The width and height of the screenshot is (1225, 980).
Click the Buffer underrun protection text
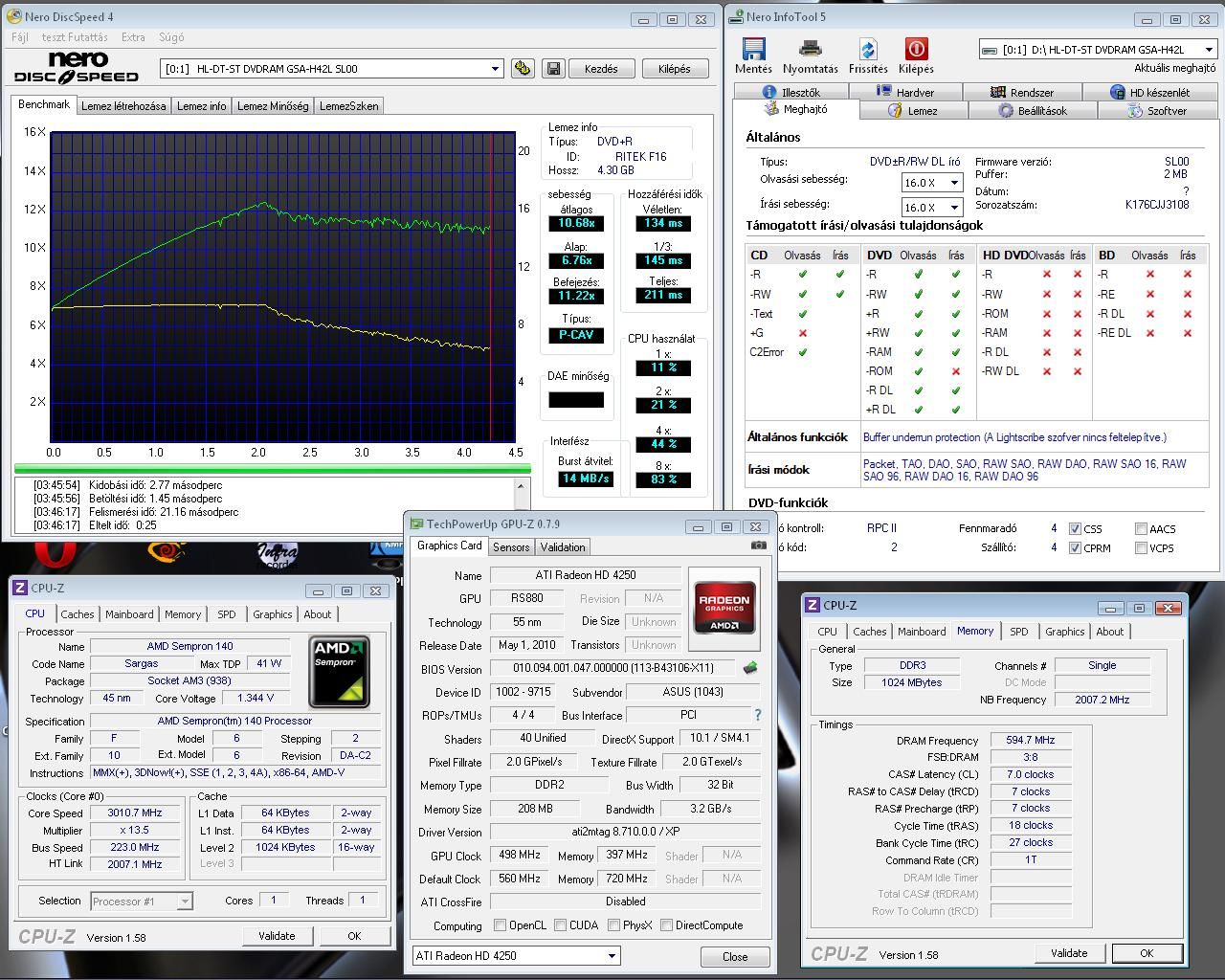(1014, 437)
